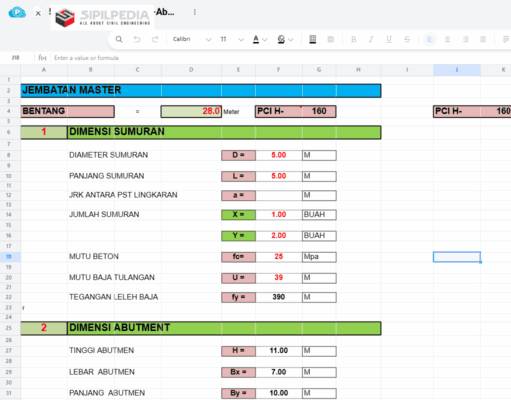Viewport: 511px width, 400px height.
Task: Toggle bold formatting
Action: coord(354,39)
